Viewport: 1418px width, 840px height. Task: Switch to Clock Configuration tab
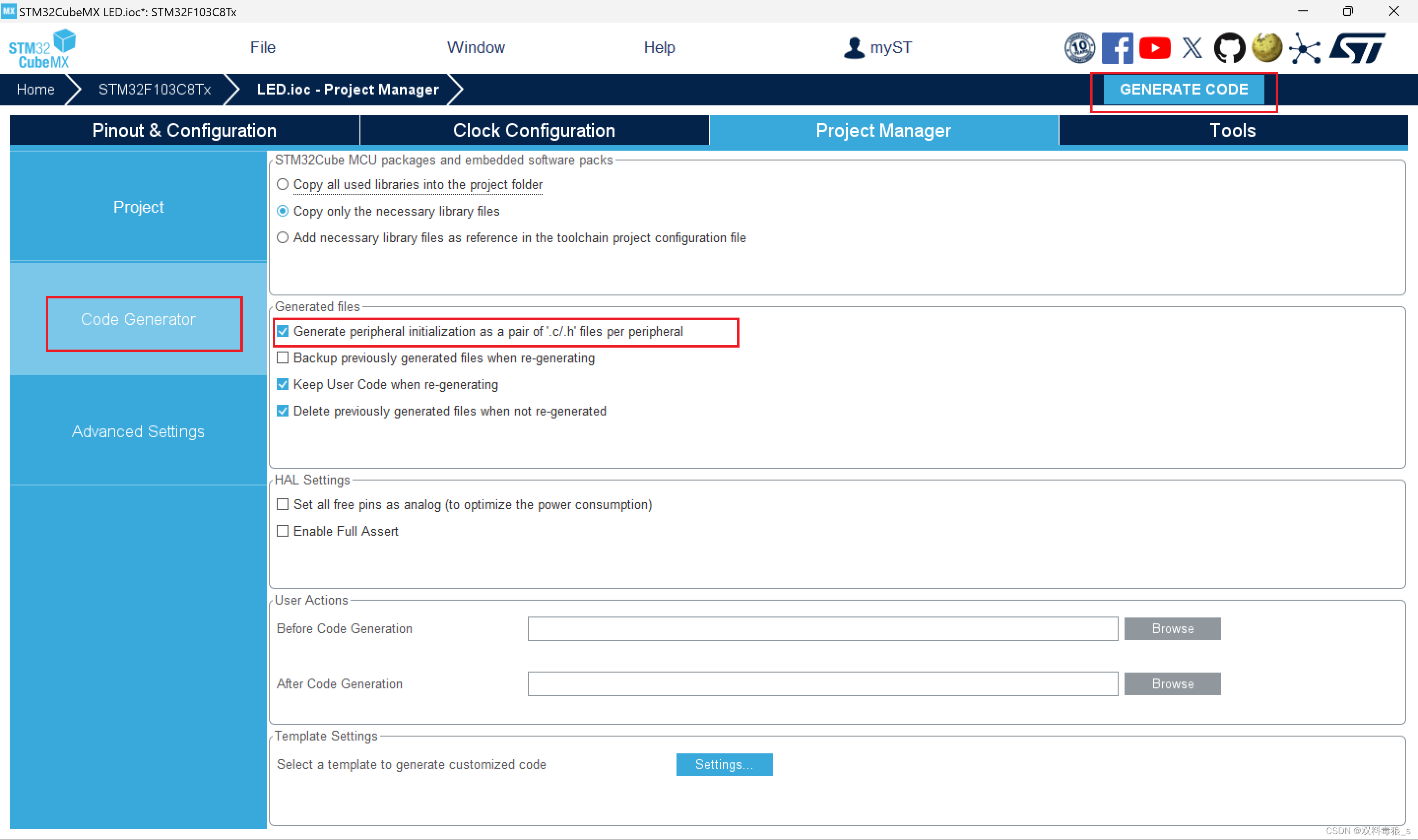[533, 130]
